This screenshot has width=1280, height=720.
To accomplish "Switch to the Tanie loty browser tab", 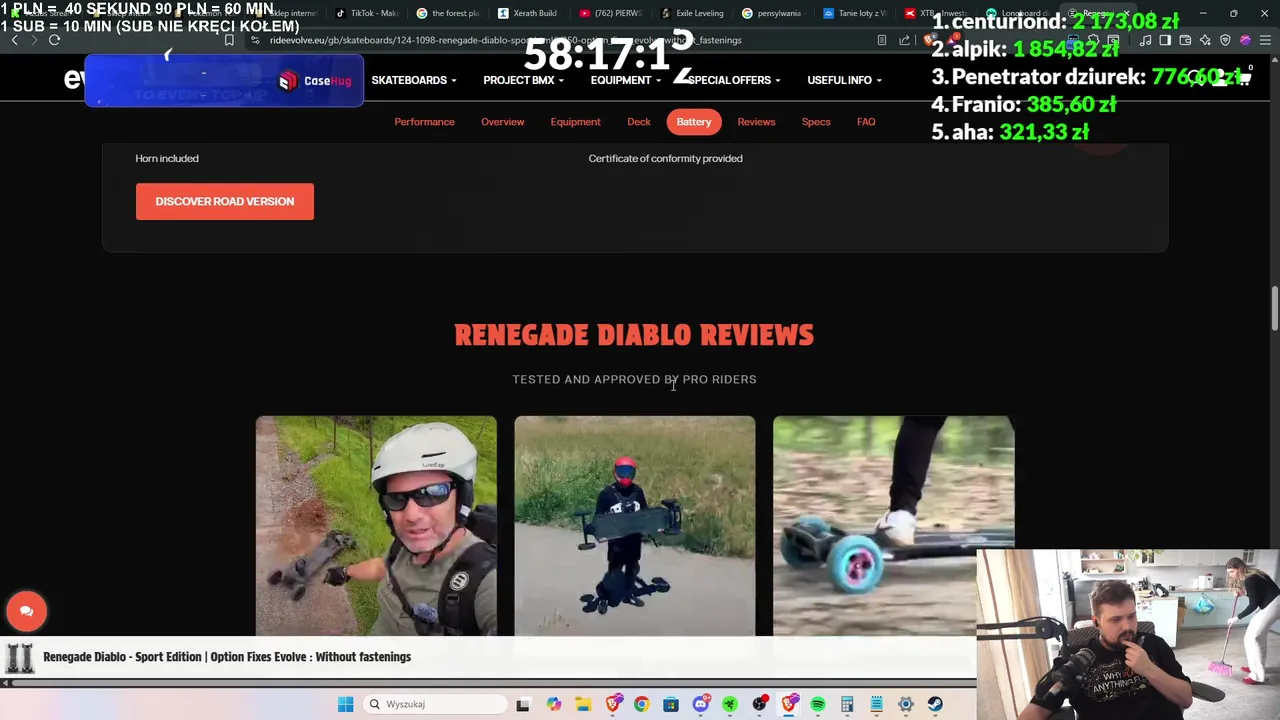I will (855, 13).
